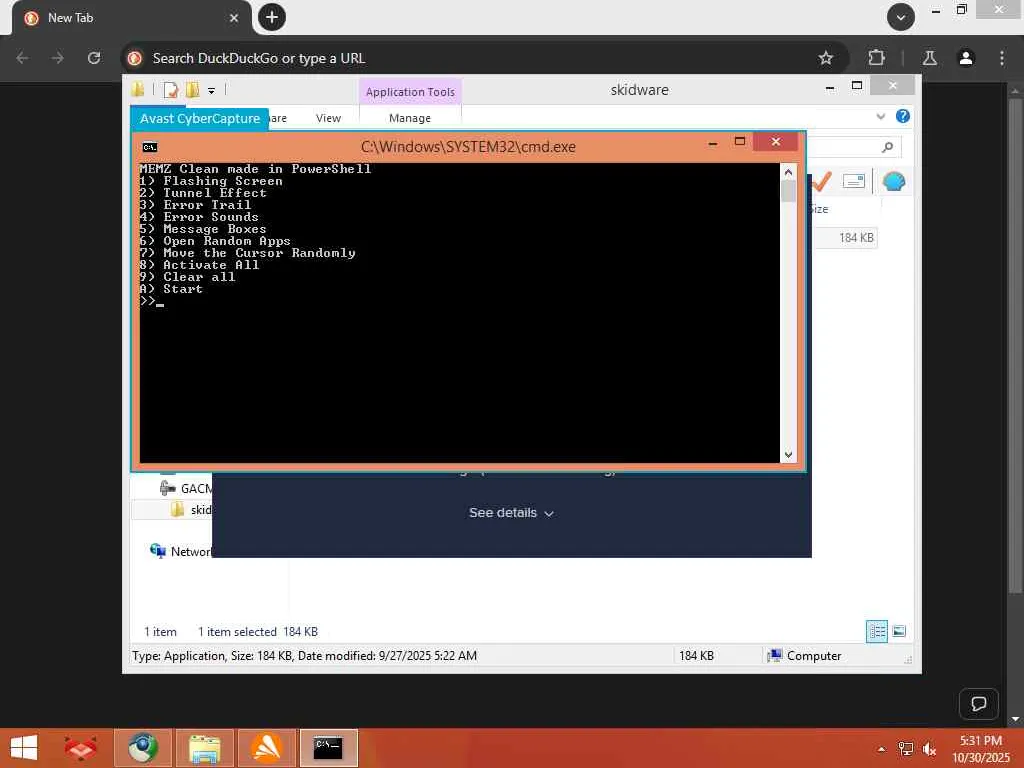Open the Customize Quick Access Toolbar dropdown
Image resolution: width=1024 pixels, height=768 pixels.
click(212, 91)
